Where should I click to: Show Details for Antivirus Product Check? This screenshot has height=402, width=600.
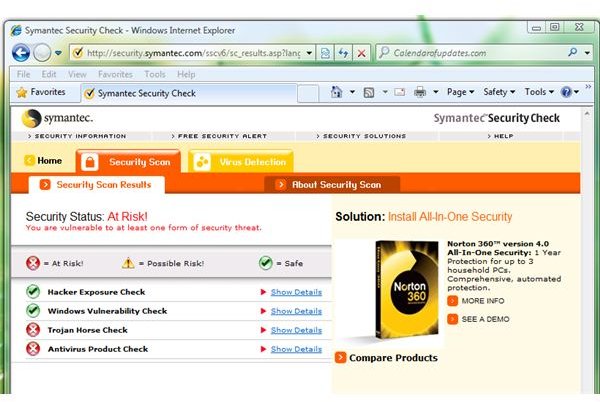[x=296, y=349]
